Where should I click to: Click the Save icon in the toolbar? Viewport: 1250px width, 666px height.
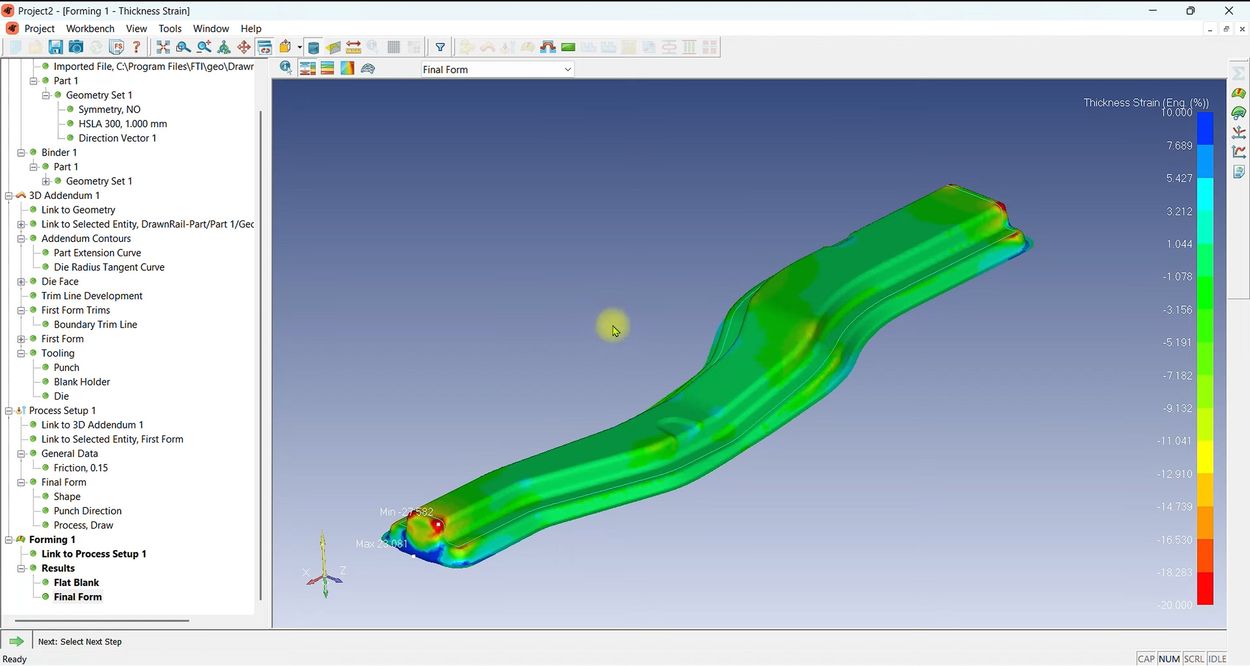(56, 47)
